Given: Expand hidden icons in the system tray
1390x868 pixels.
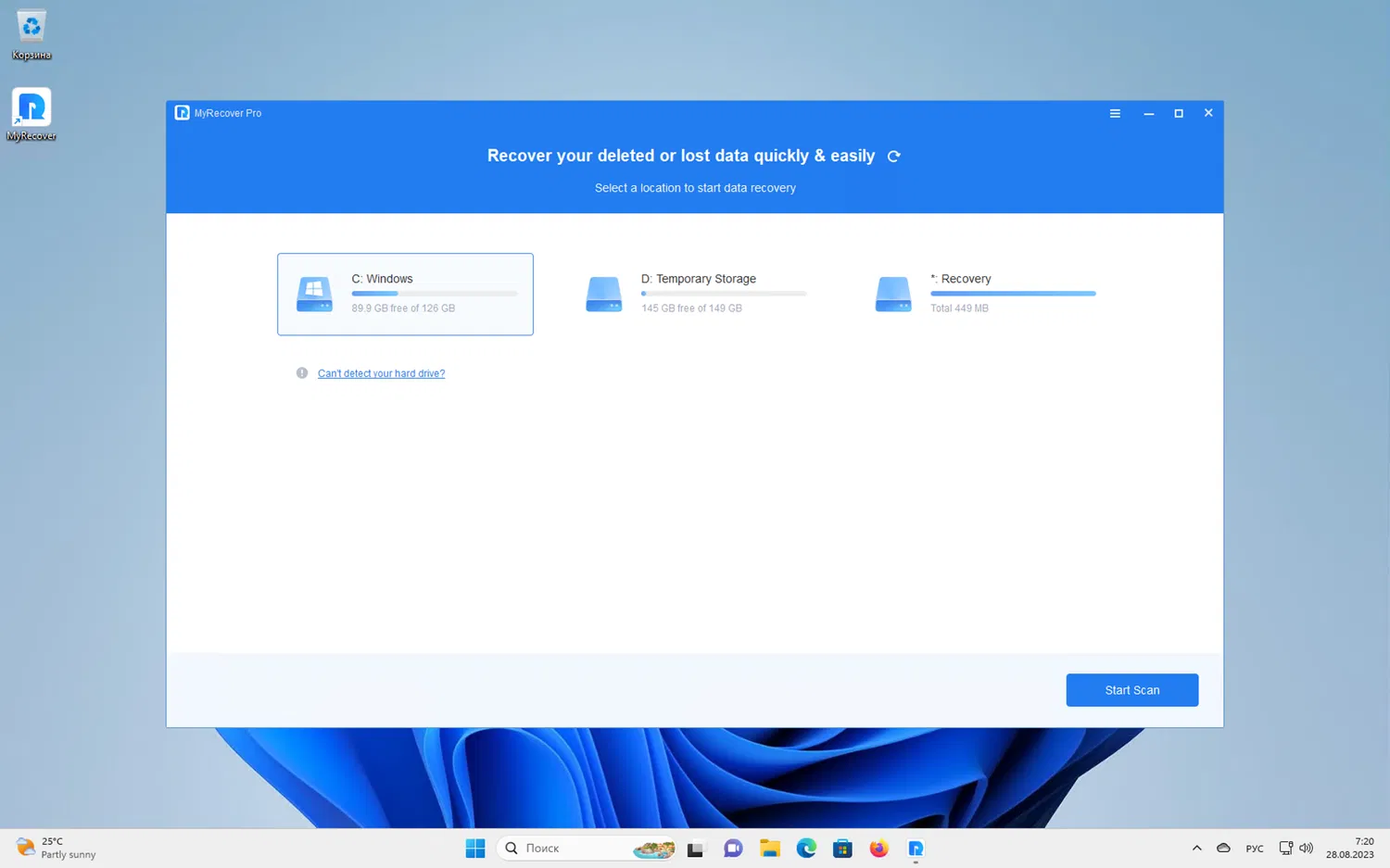Looking at the screenshot, I should [x=1196, y=848].
